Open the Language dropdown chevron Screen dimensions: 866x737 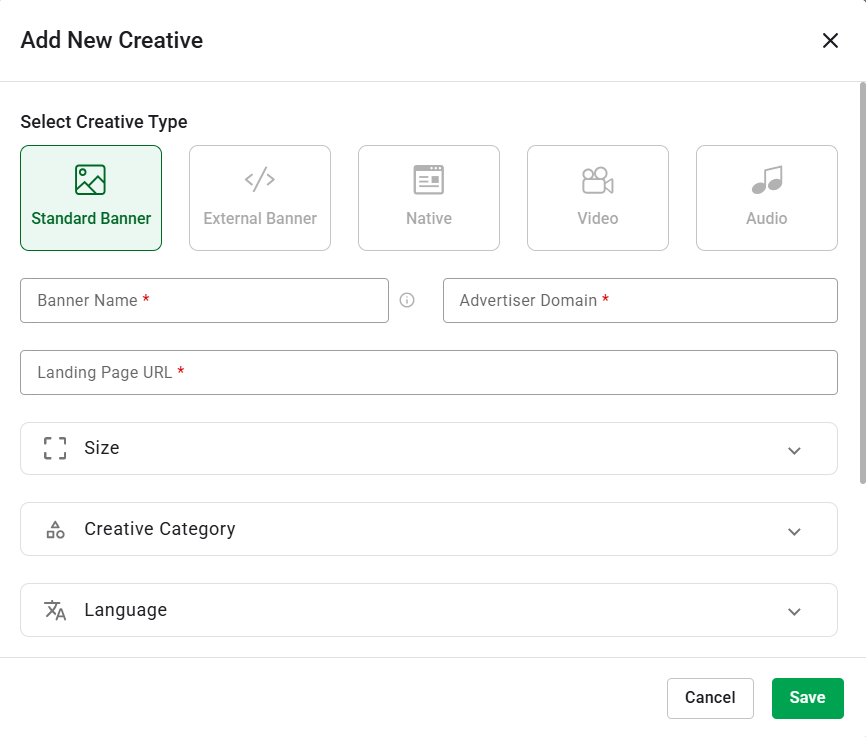(794, 611)
